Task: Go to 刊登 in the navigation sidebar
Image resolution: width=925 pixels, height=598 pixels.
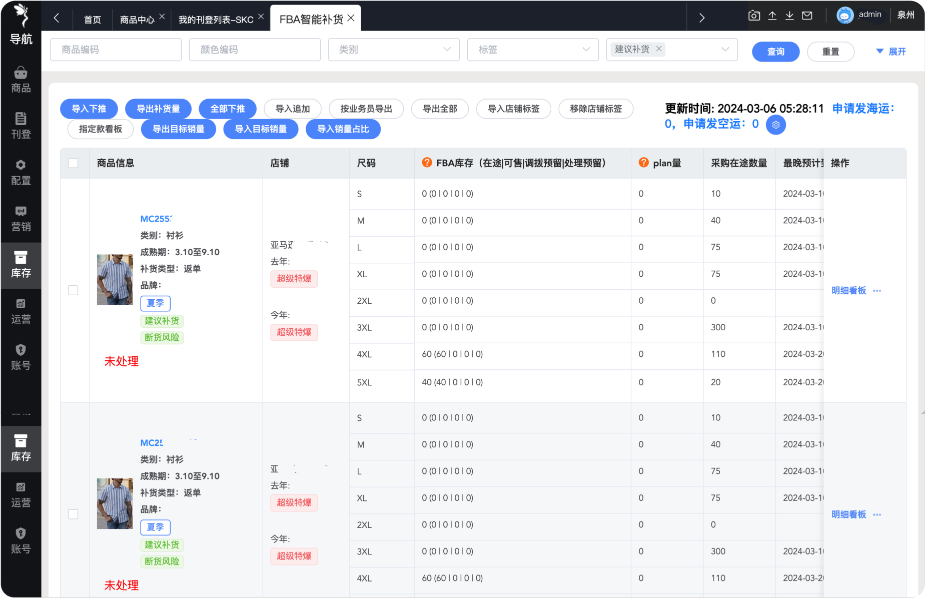Action: (20, 125)
